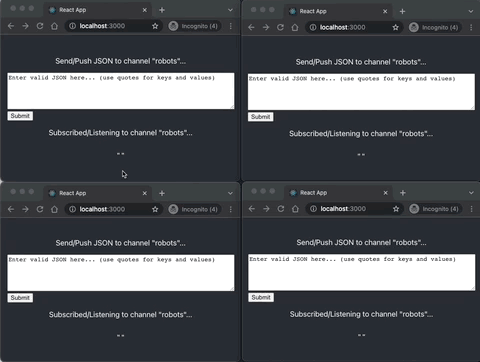Reload page in bottom-right browser window
Image resolution: width=480 pixels, height=362 pixels.
point(281,209)
